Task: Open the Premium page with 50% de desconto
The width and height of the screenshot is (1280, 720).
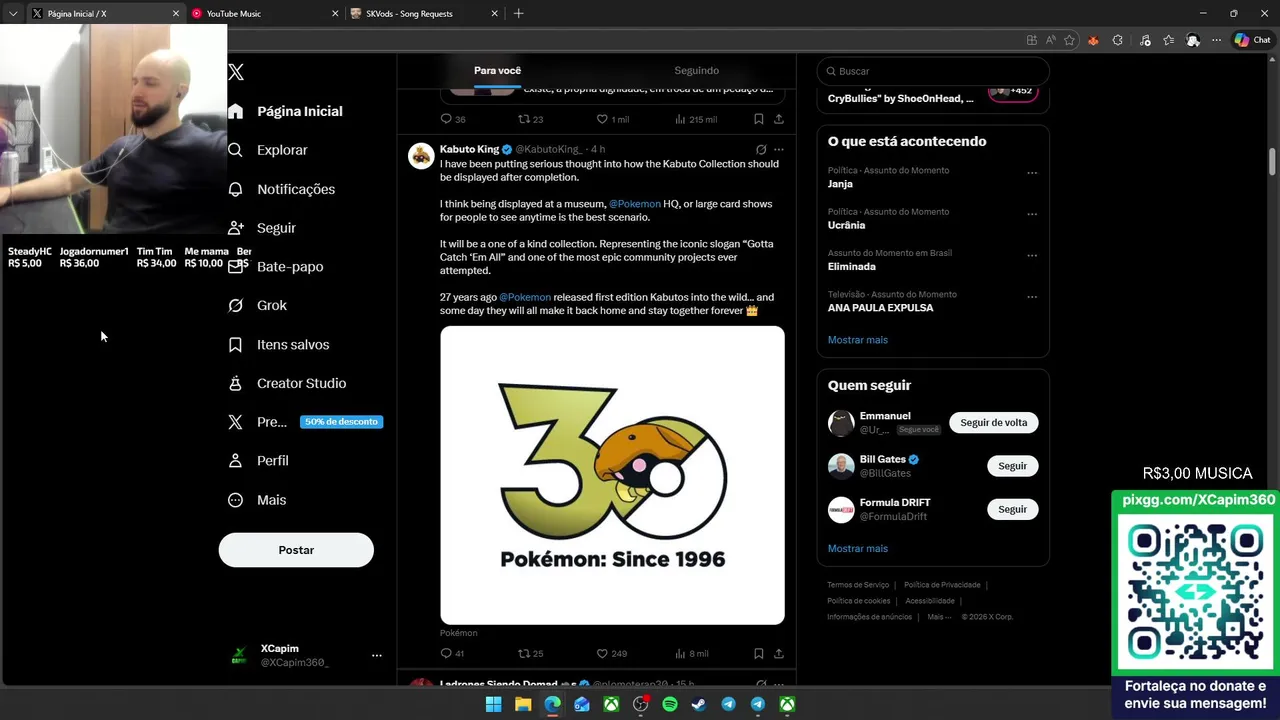Action: coord(305,422)
